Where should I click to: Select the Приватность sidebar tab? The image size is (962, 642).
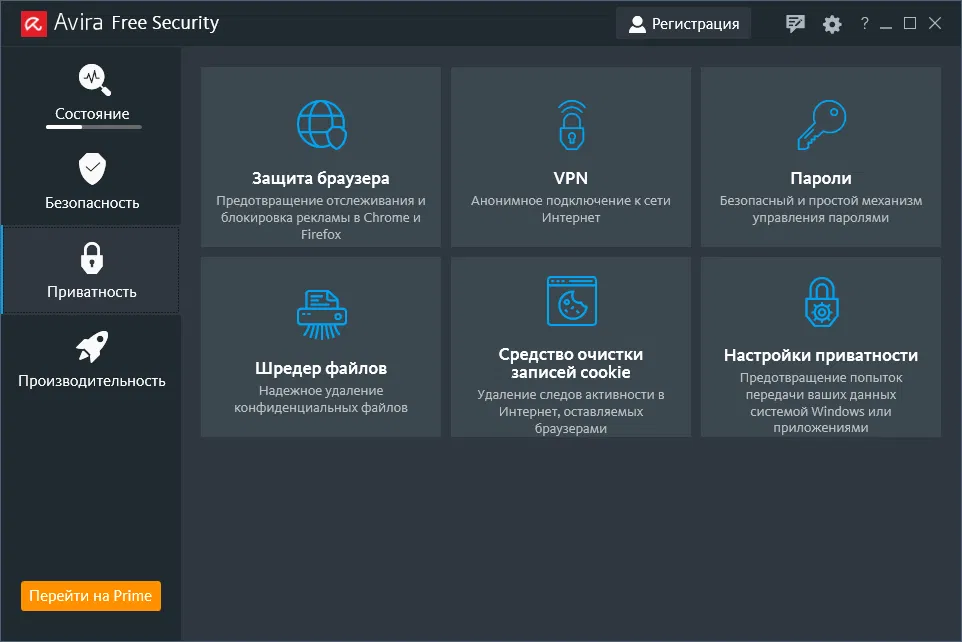(x=92, y=270)
